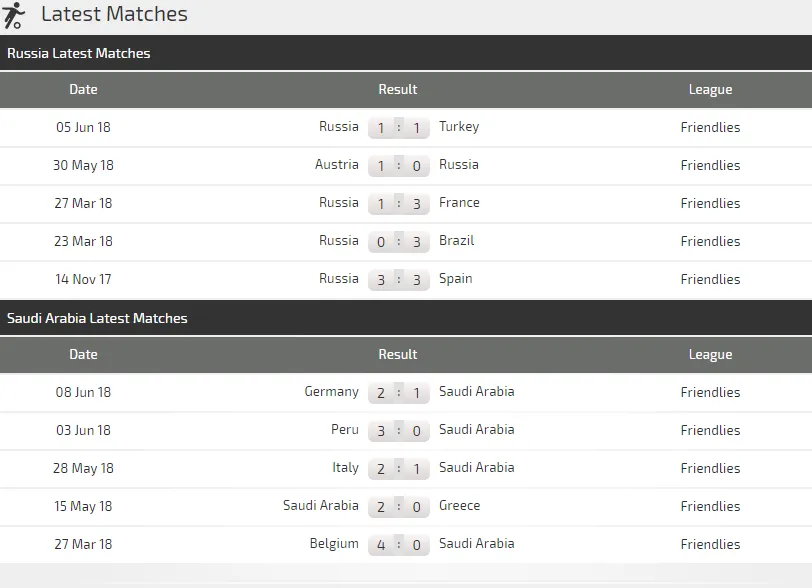
Task: Click the soccer player icon beside Latest Matches
Action: click(x=15, y=15)
